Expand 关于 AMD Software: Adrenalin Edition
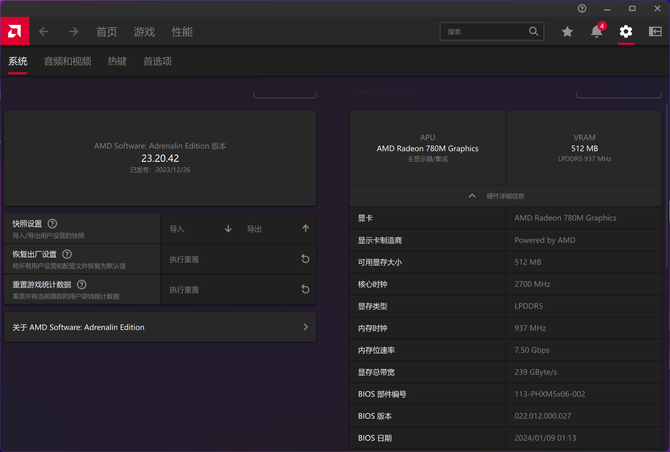 [305, 327]
